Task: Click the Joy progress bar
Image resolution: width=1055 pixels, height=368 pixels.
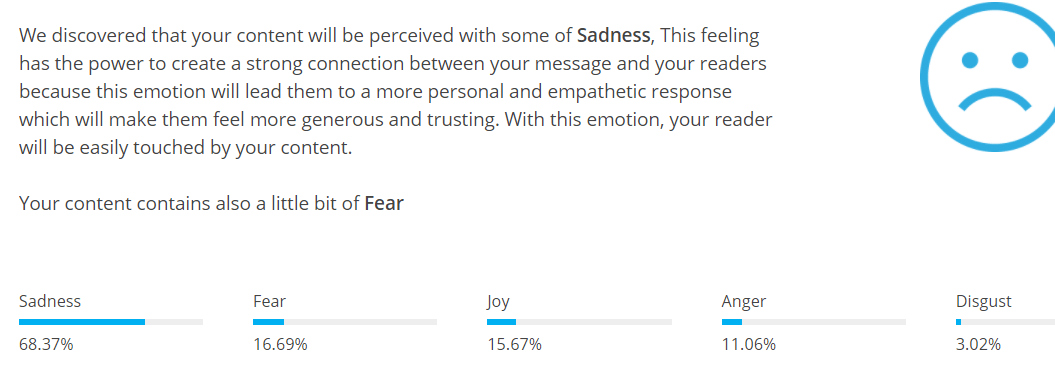Action: click(x=579, y=322)
